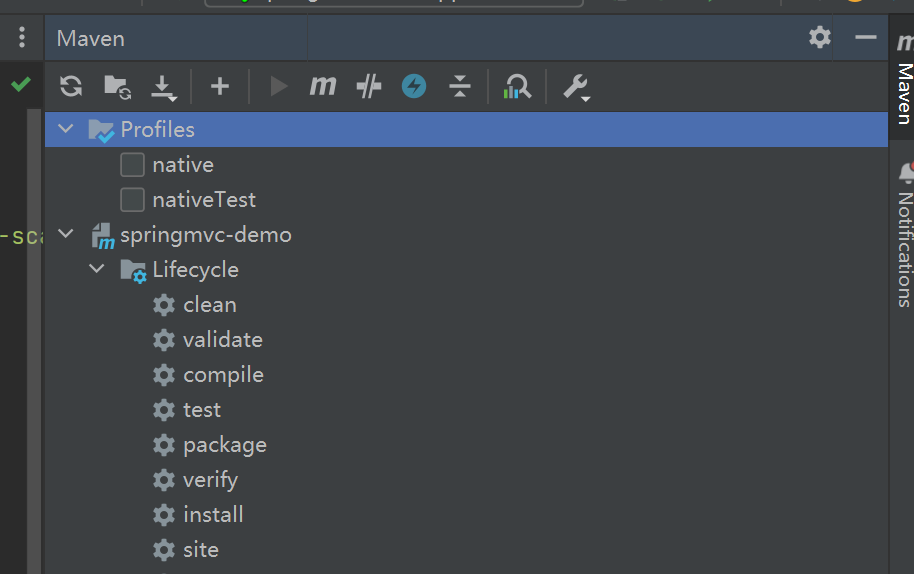The image size is (914, 574).
Task: Collapse the Lifecycle node
Action: [97, 268]
